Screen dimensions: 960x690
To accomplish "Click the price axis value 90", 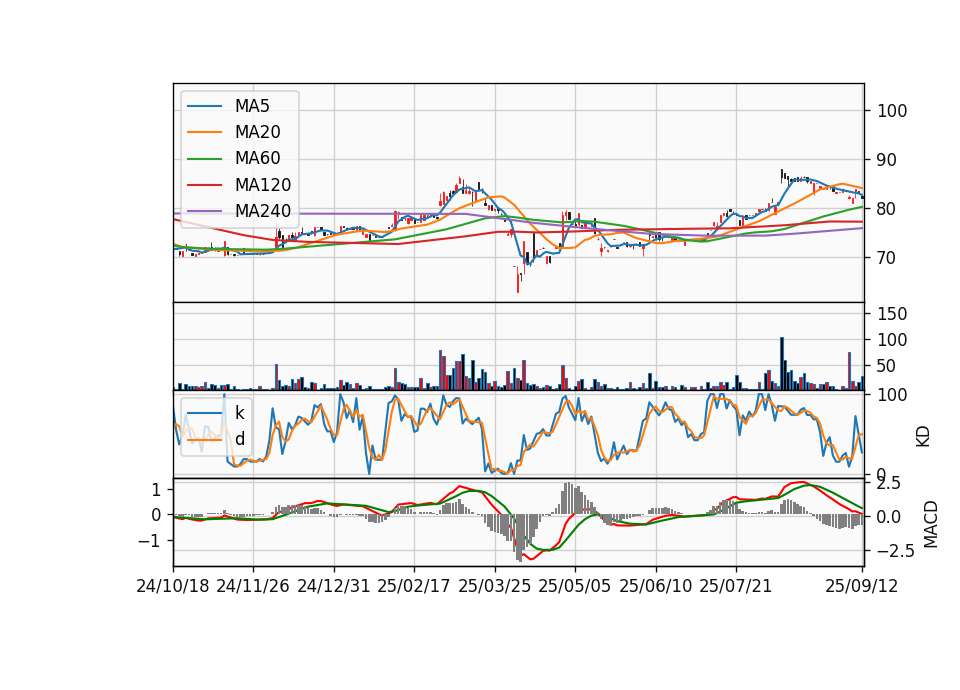I will pos(887,160).
